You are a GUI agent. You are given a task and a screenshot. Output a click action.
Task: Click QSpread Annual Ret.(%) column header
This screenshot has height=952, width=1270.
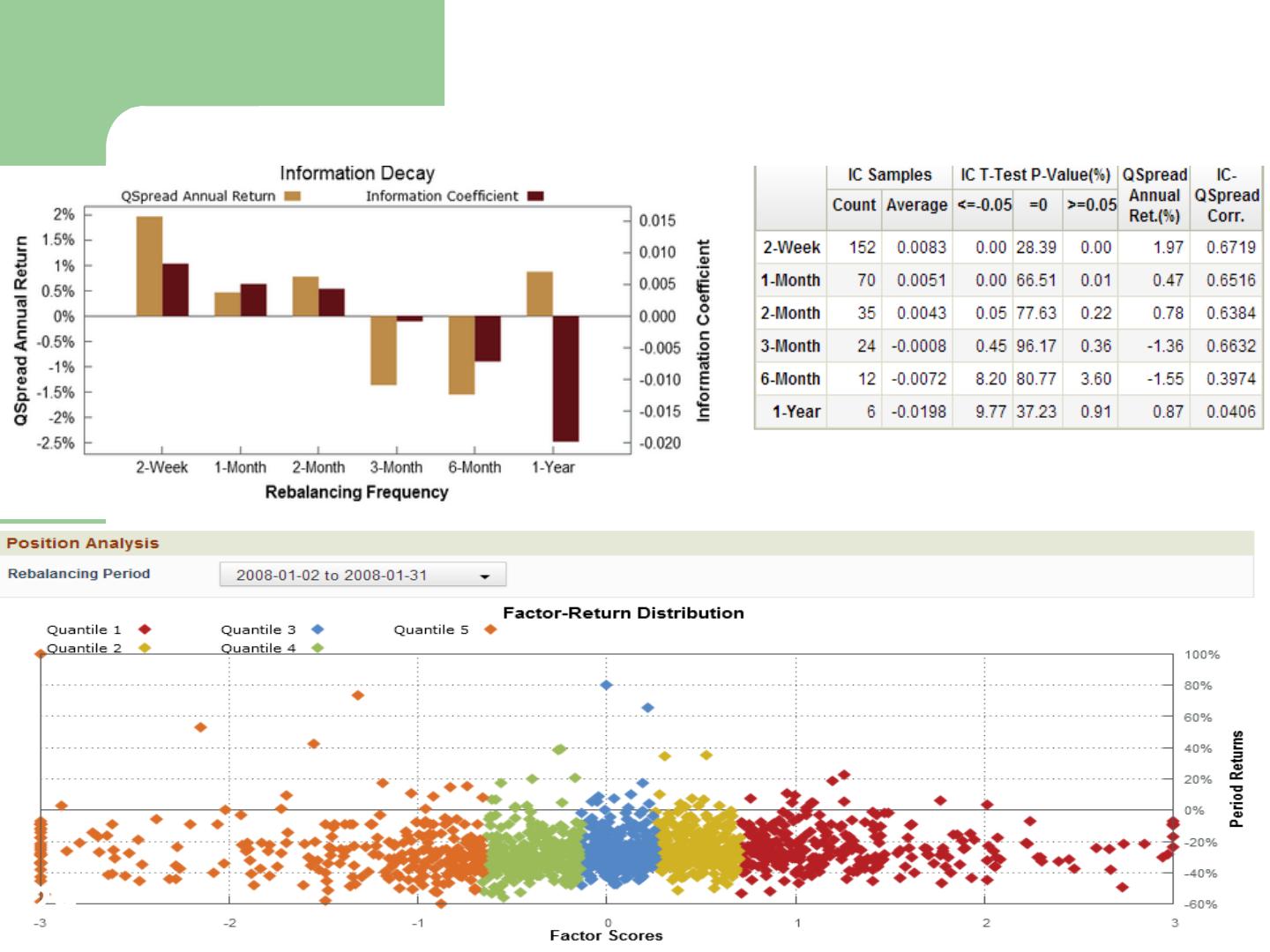coord(1154,196)
